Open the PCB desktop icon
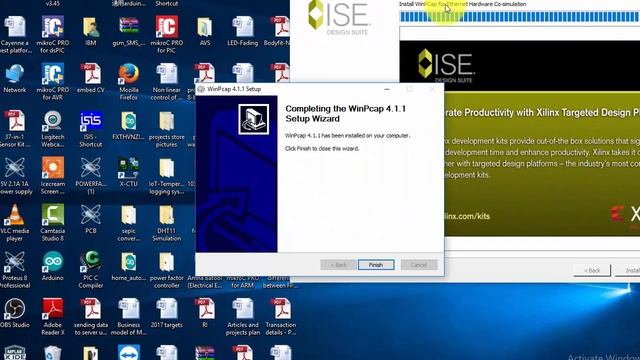 pos(91,220)
